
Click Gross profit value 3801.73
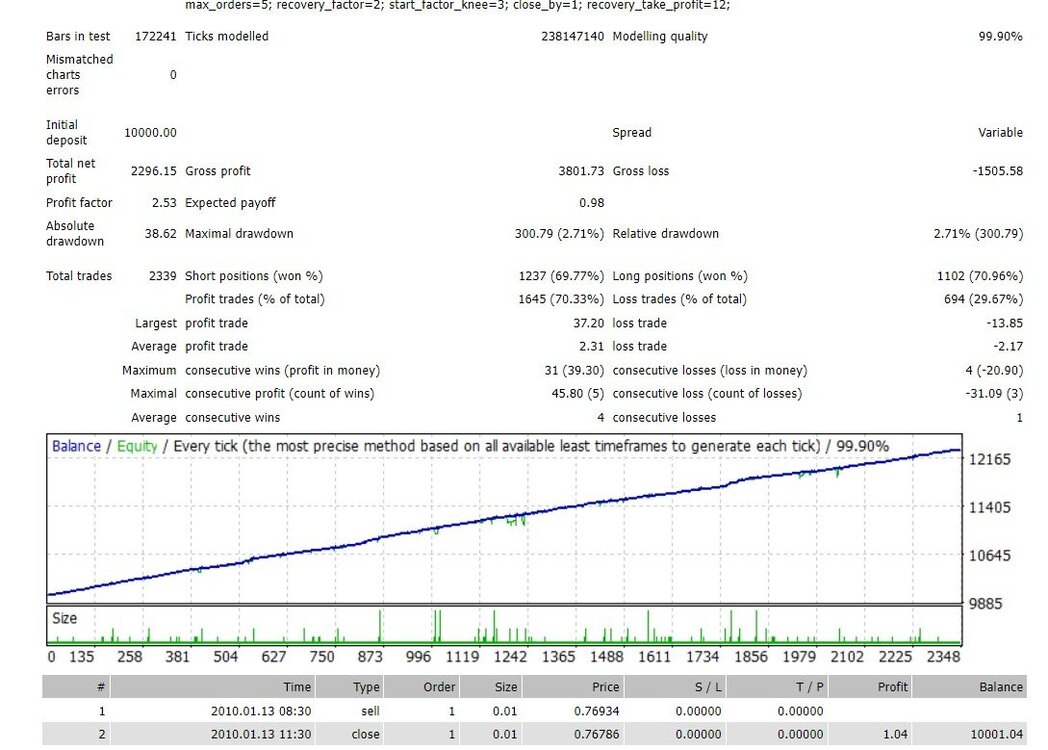[581, 171]
